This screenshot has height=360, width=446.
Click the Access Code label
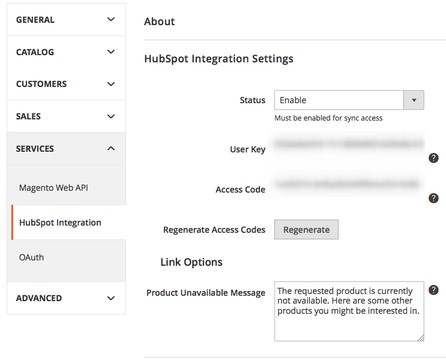click(x=240, y=189)
